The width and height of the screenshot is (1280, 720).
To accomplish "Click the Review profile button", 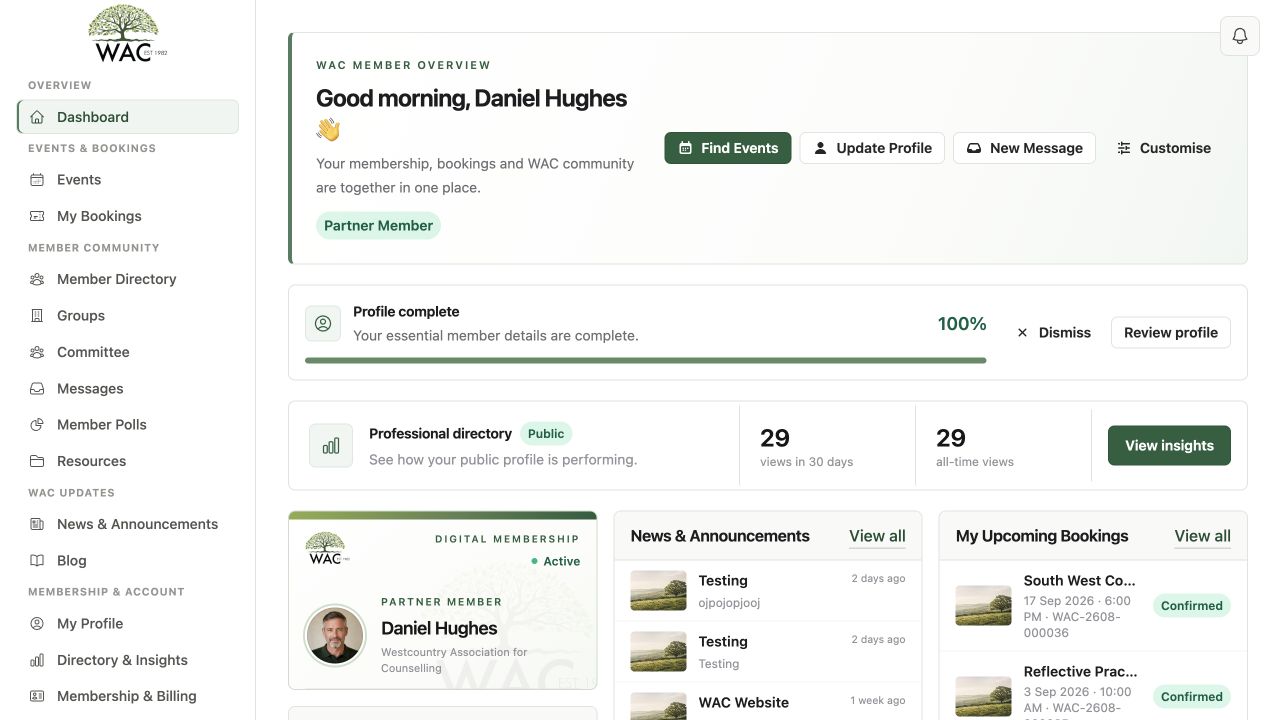I will (x=1171, y=333).
